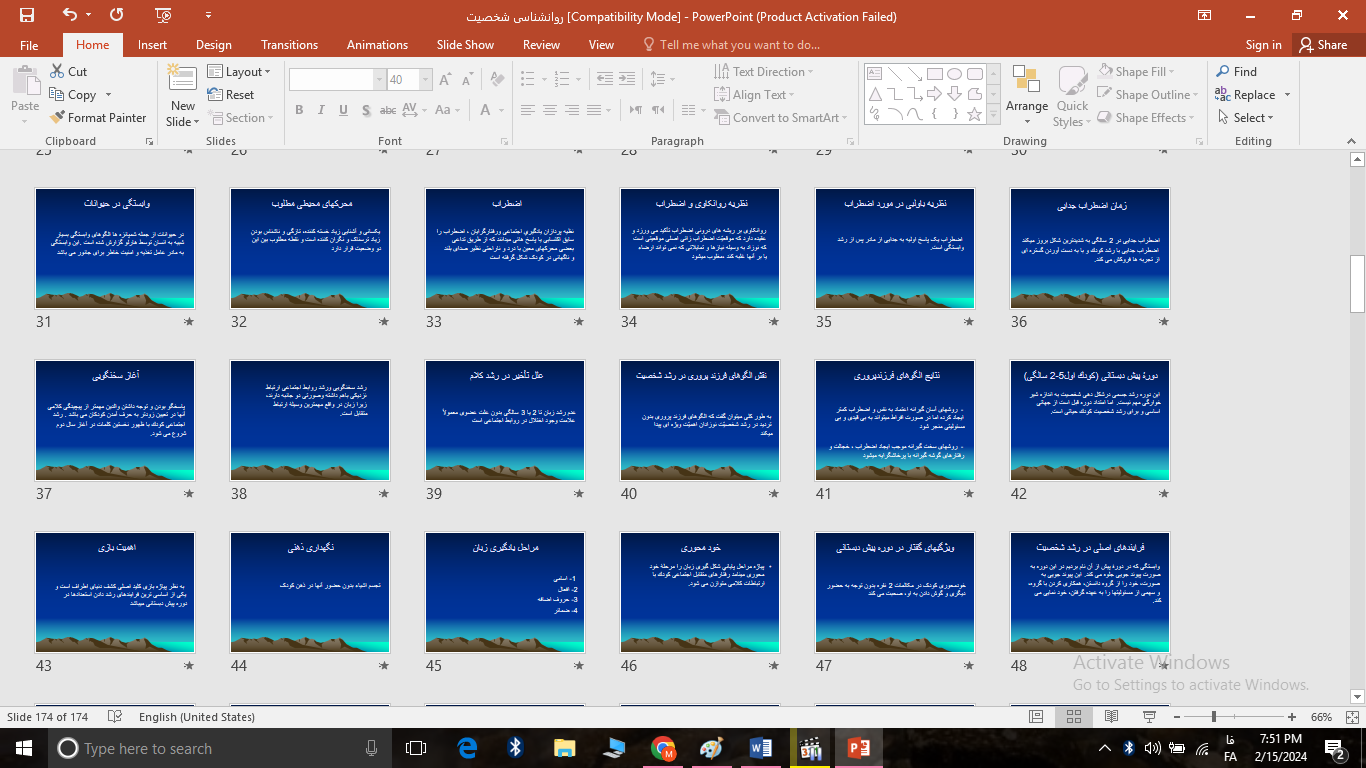1366x768 pixels.
Task: Open Reading View from status bar
Action: point(1111,717)
